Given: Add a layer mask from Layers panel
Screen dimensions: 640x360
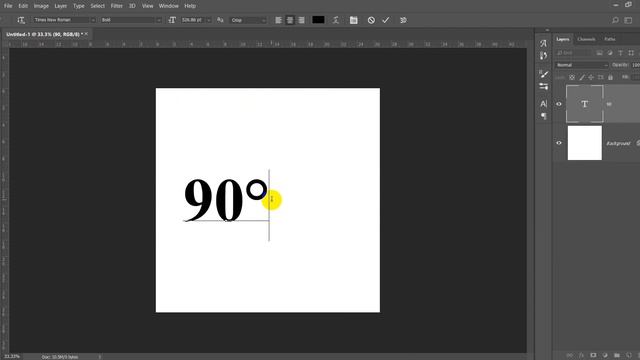Looking at the screenshot, I should [x=593, y=355].
